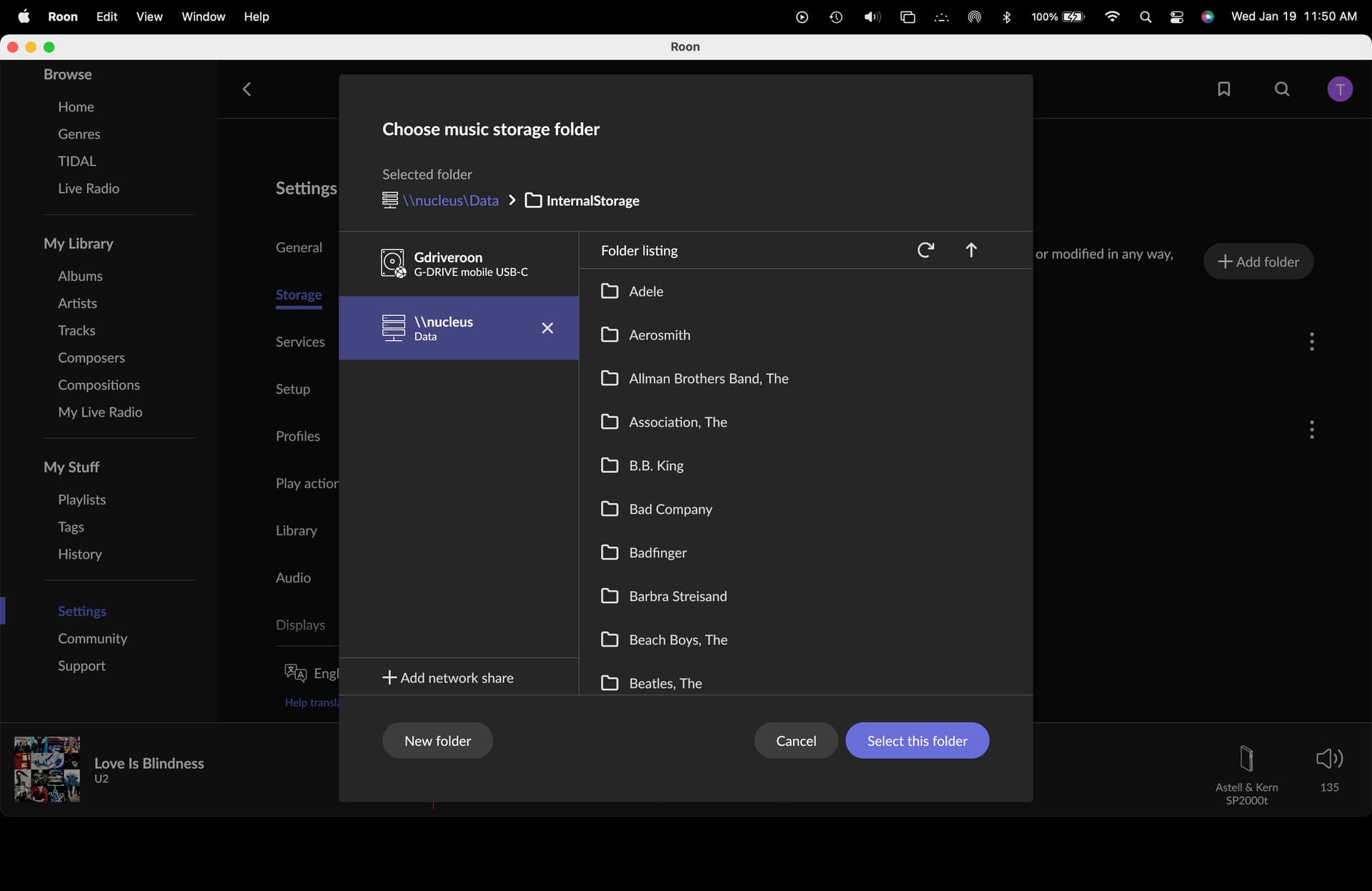Open the View menu
The height and width of the screenshot is (891, 1372).
[x=149, y=16]
